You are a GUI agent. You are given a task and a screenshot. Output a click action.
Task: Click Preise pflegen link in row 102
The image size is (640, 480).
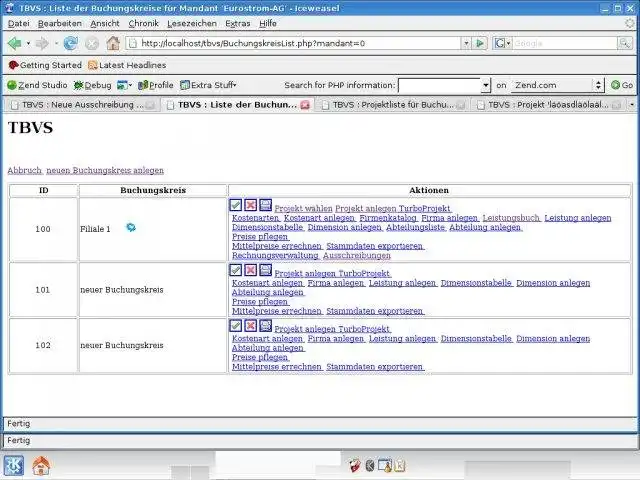pyautogui.click(x=260, y=357)
